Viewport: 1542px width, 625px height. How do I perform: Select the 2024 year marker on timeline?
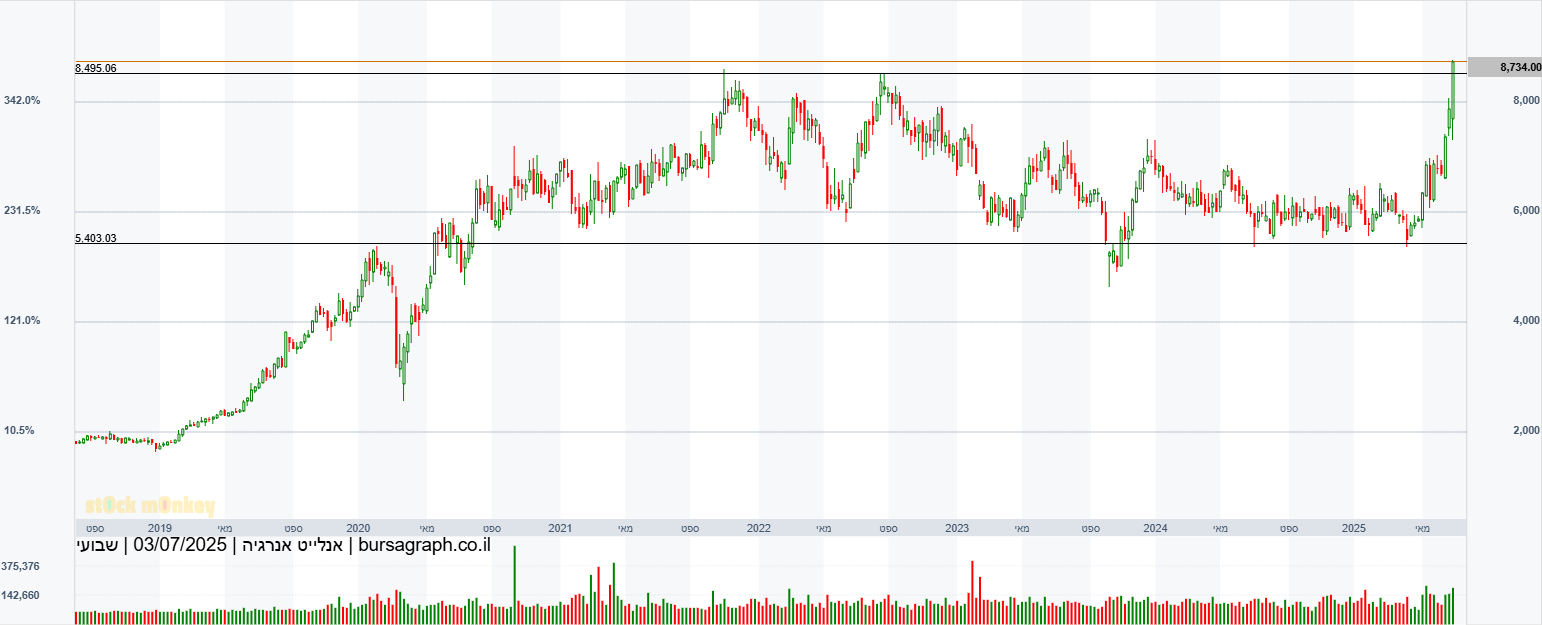[1156, 528]
